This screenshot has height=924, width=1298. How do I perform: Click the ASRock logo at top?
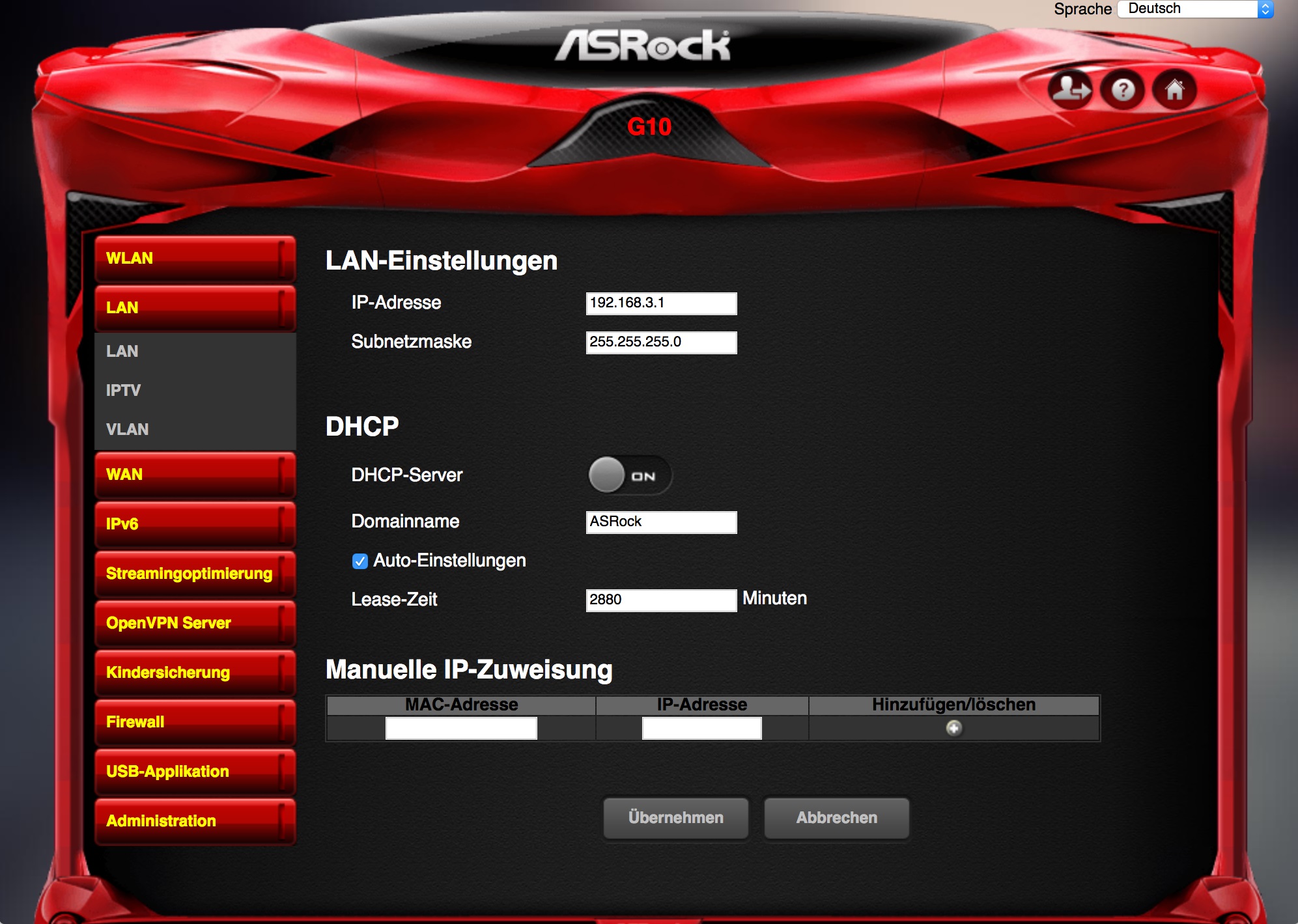[643, 46]
